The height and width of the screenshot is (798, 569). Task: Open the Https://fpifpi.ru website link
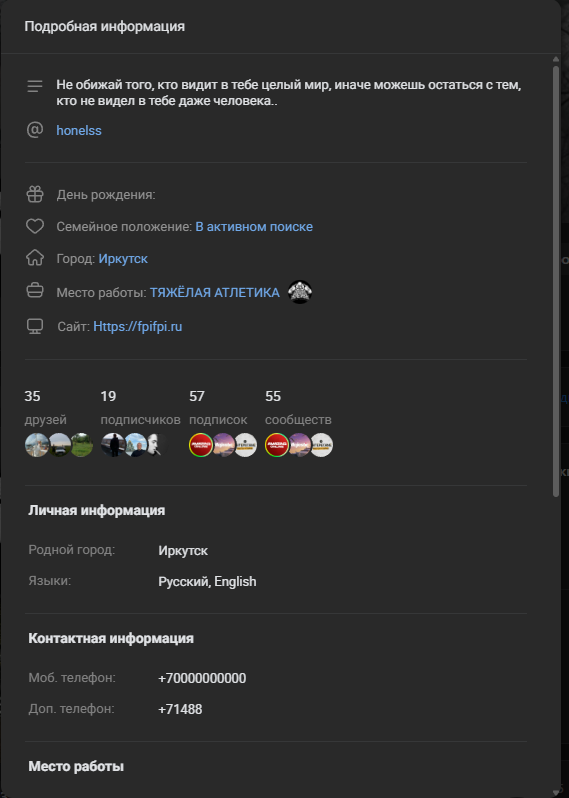point(137,326)
